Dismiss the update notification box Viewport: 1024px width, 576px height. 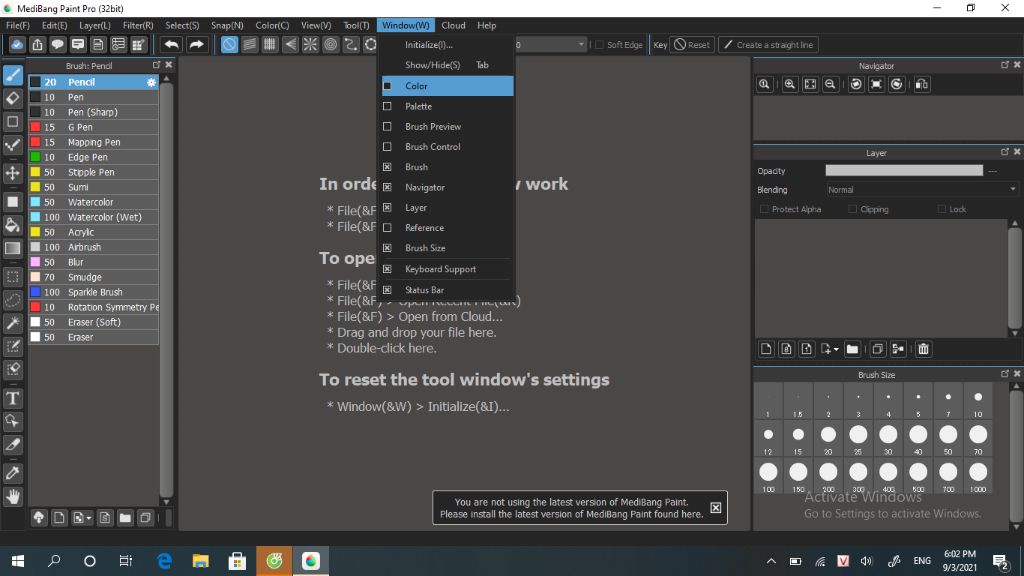(716, 507)
